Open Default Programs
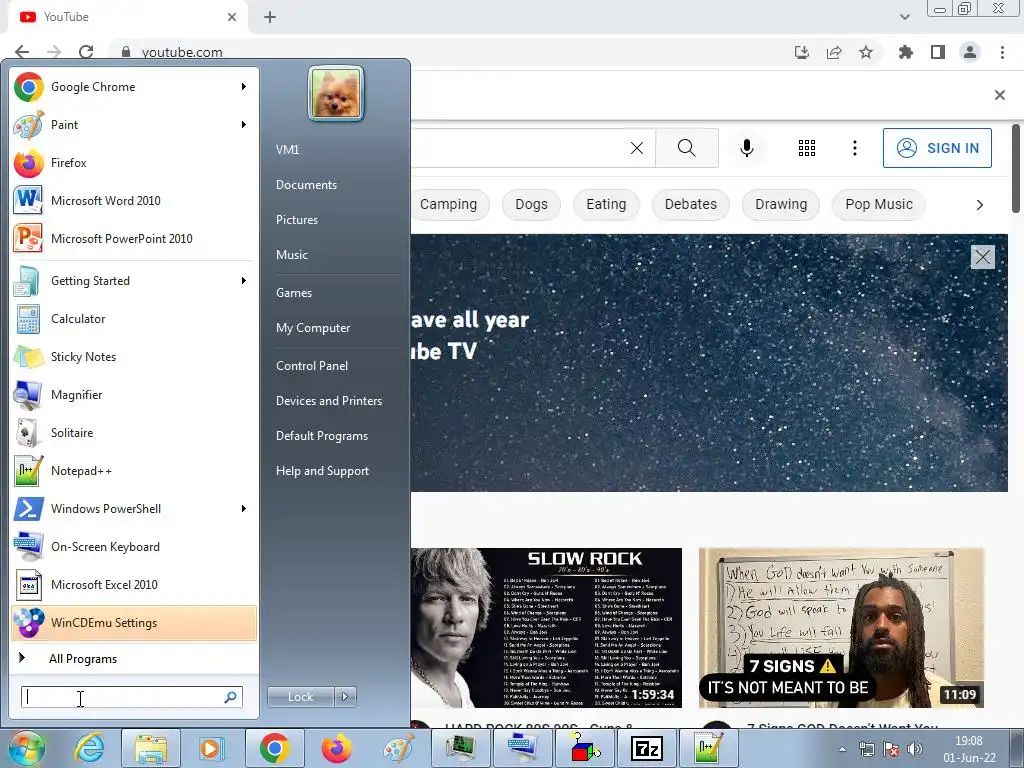 [x=321, y=436]
